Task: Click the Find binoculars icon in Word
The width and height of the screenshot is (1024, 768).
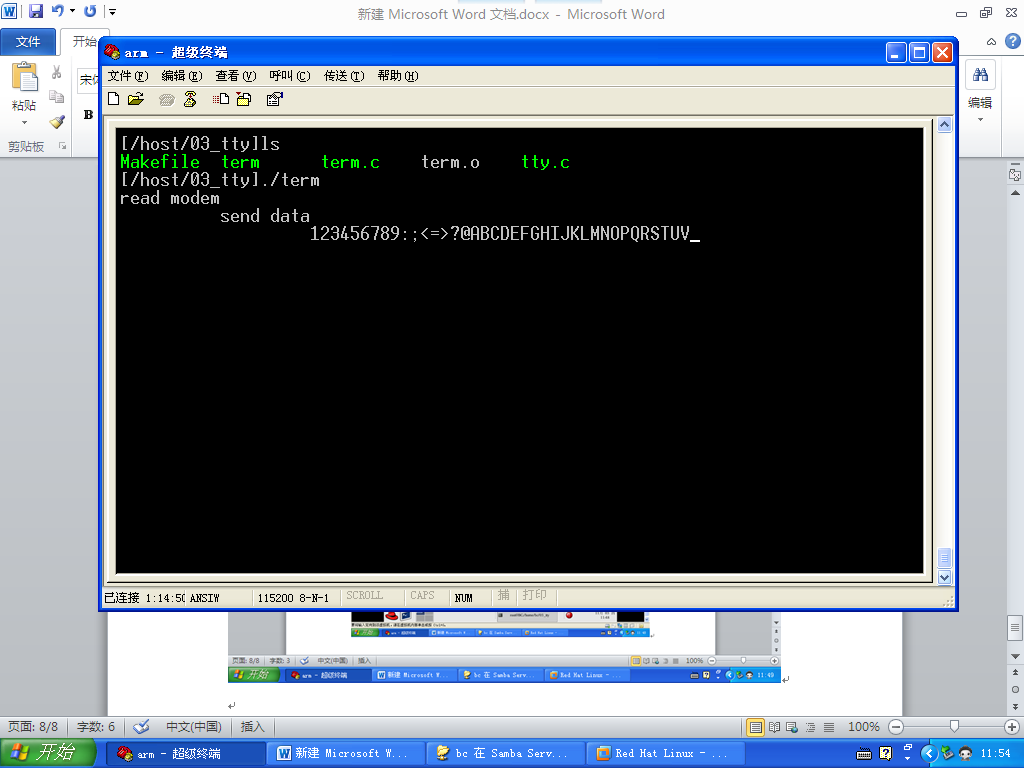Action: pos(980,74)
